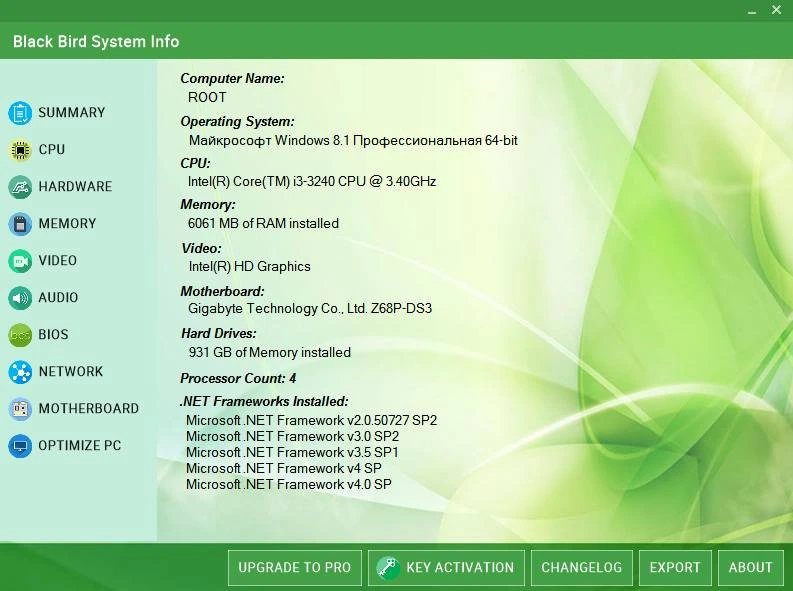The width and height of the screenshot is (793, 591).
Task: Open the BIOS section label
Action: click(53, 335)
